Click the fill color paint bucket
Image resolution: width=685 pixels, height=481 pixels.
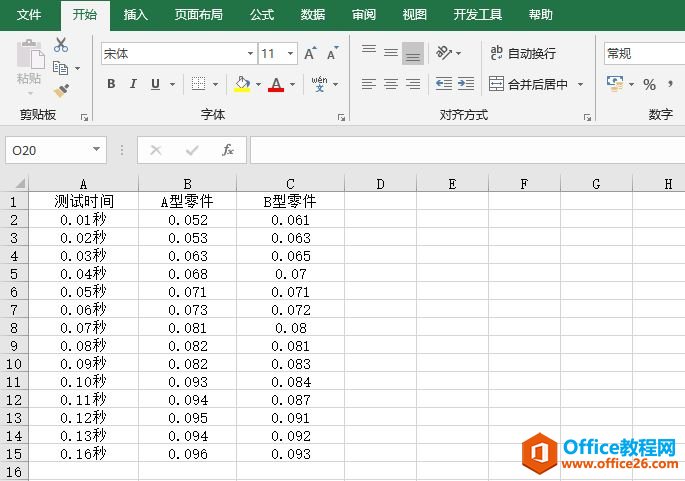(x=242, y=83)
